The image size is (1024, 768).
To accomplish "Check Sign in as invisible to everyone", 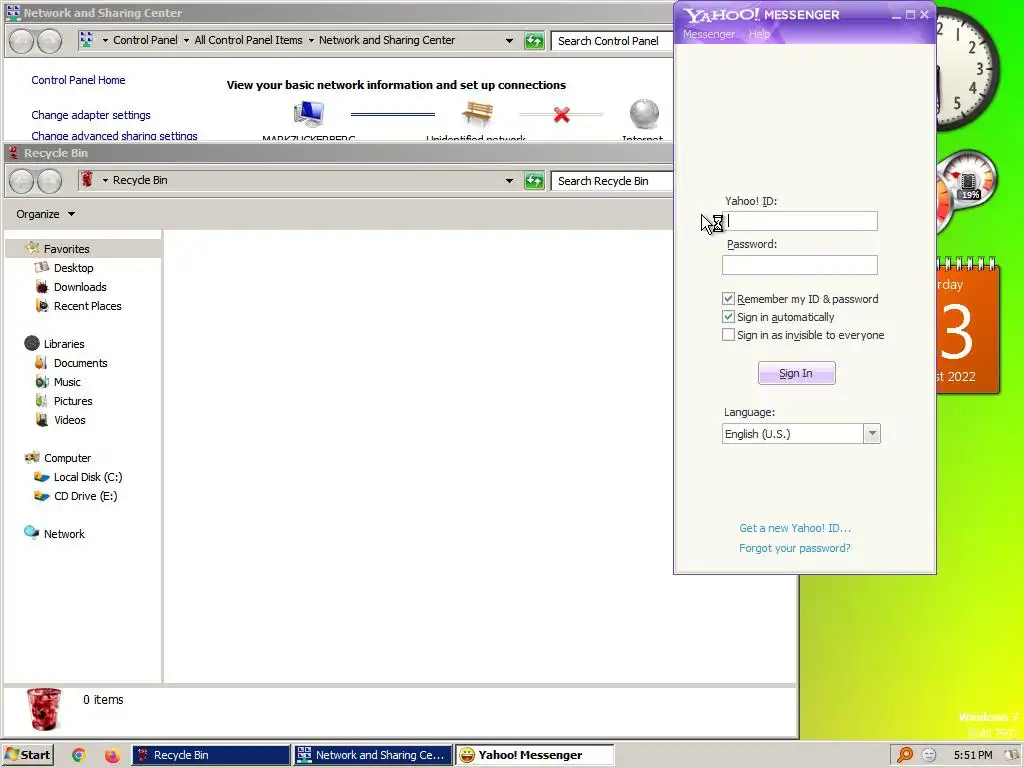I will coord(728,335).
